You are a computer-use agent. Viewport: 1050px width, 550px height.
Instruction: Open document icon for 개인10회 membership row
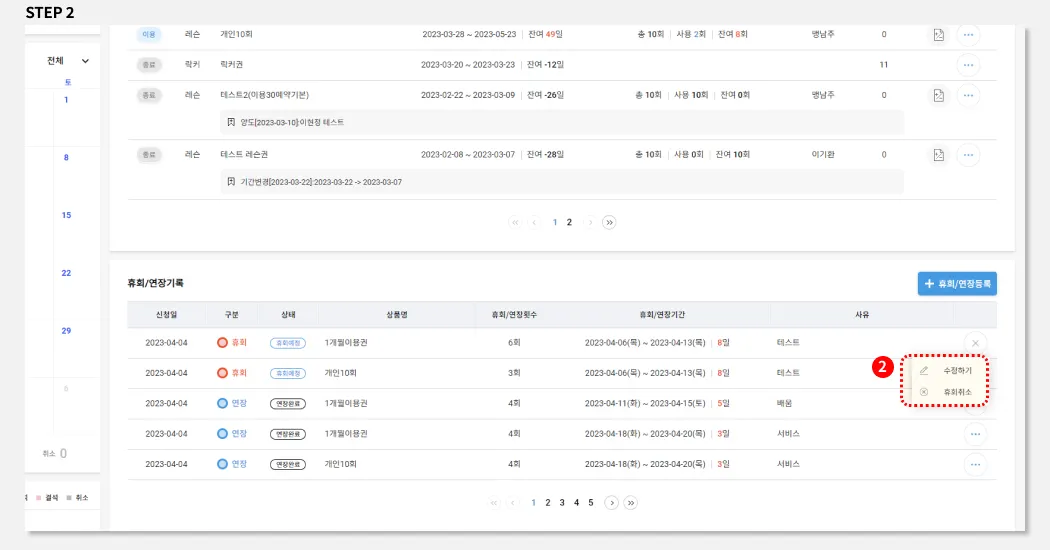point(938,35)
